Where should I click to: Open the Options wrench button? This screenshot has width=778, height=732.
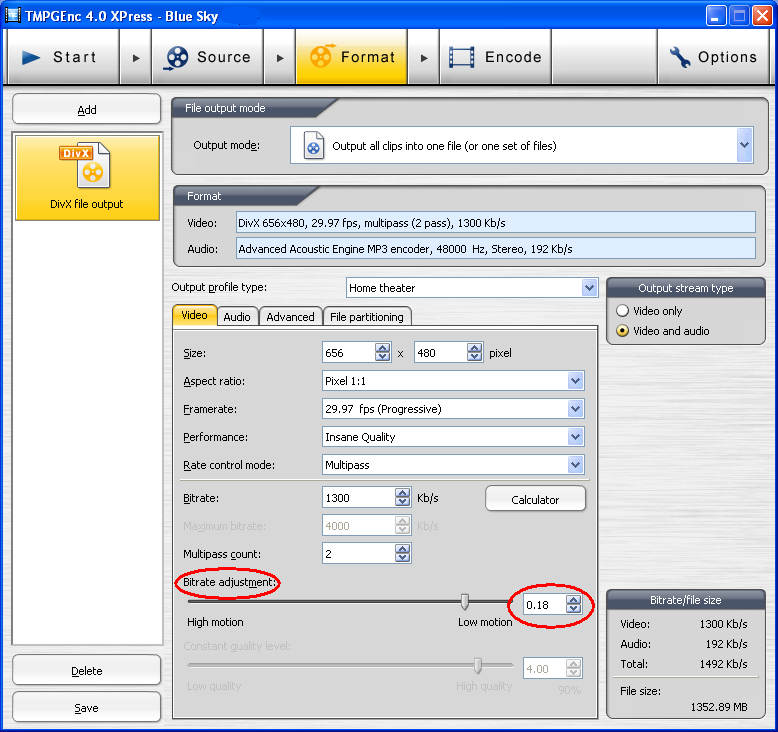pos(713,57)
